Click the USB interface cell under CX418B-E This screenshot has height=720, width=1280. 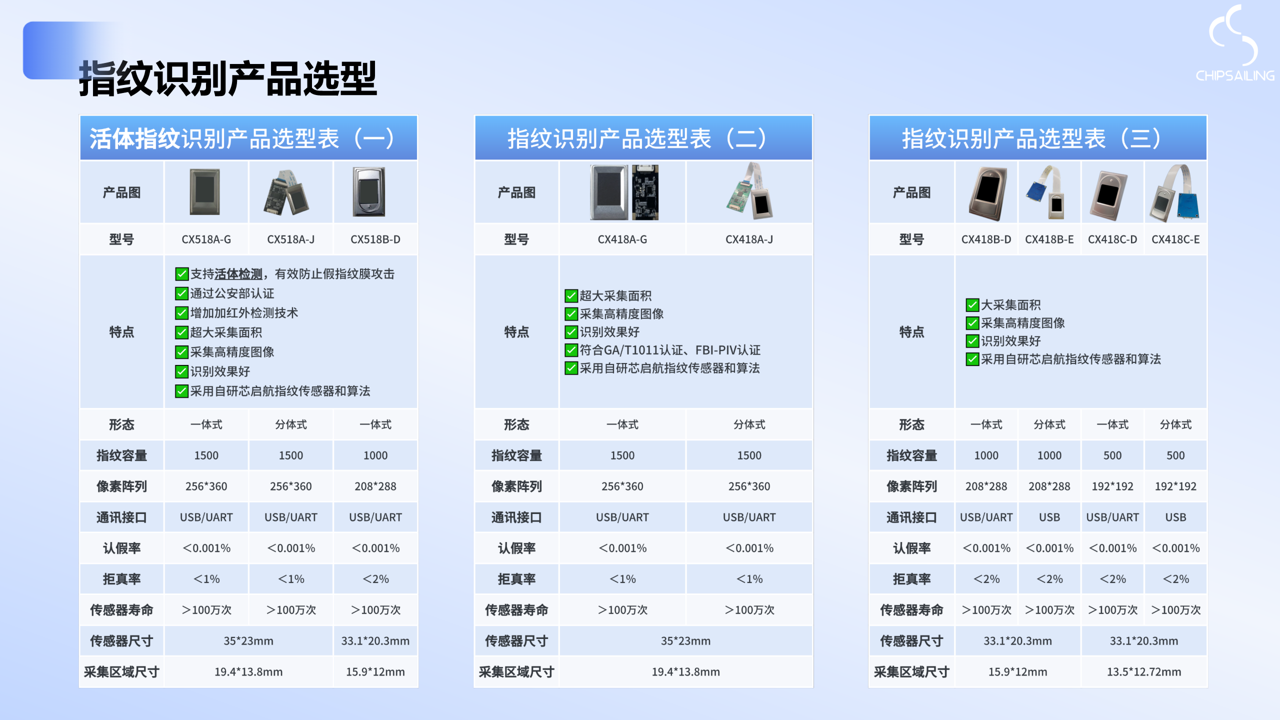coord(1049,518)
